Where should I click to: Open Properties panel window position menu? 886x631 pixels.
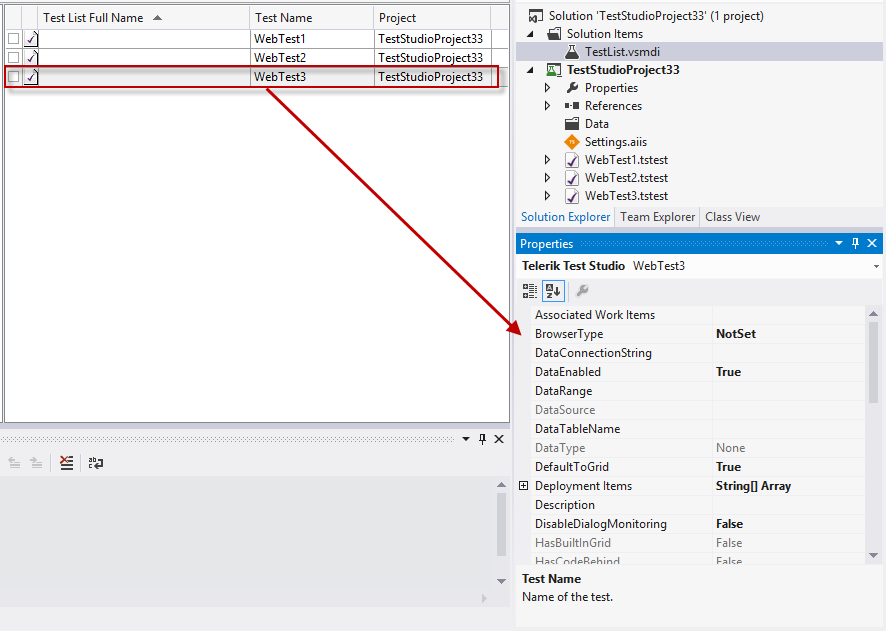[839, 243]
